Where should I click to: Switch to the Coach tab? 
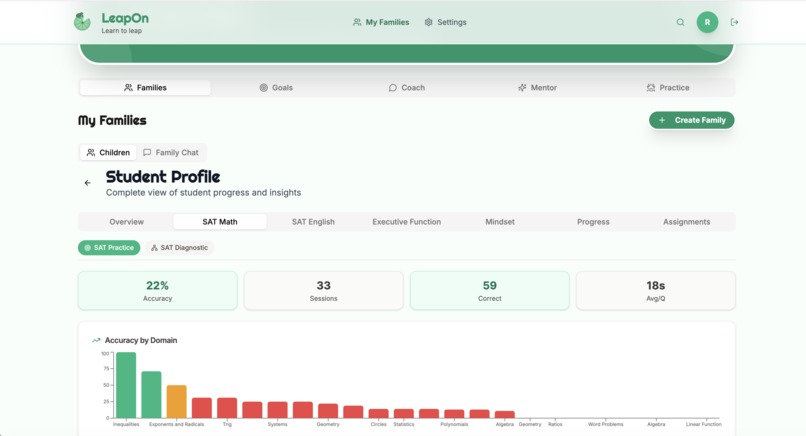click(407, 87)
